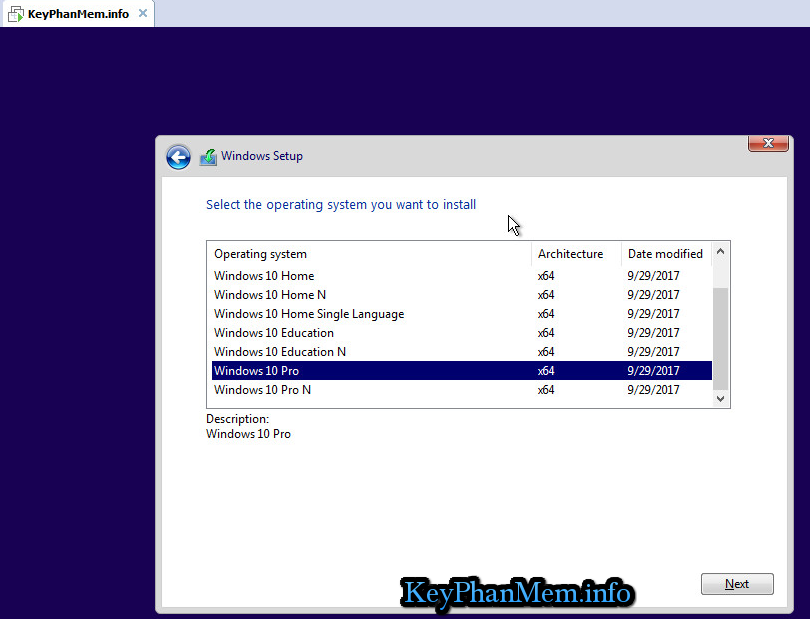Click the date in the Windows 10 Education row
The image size is (810, 619).
pos(653,333)
